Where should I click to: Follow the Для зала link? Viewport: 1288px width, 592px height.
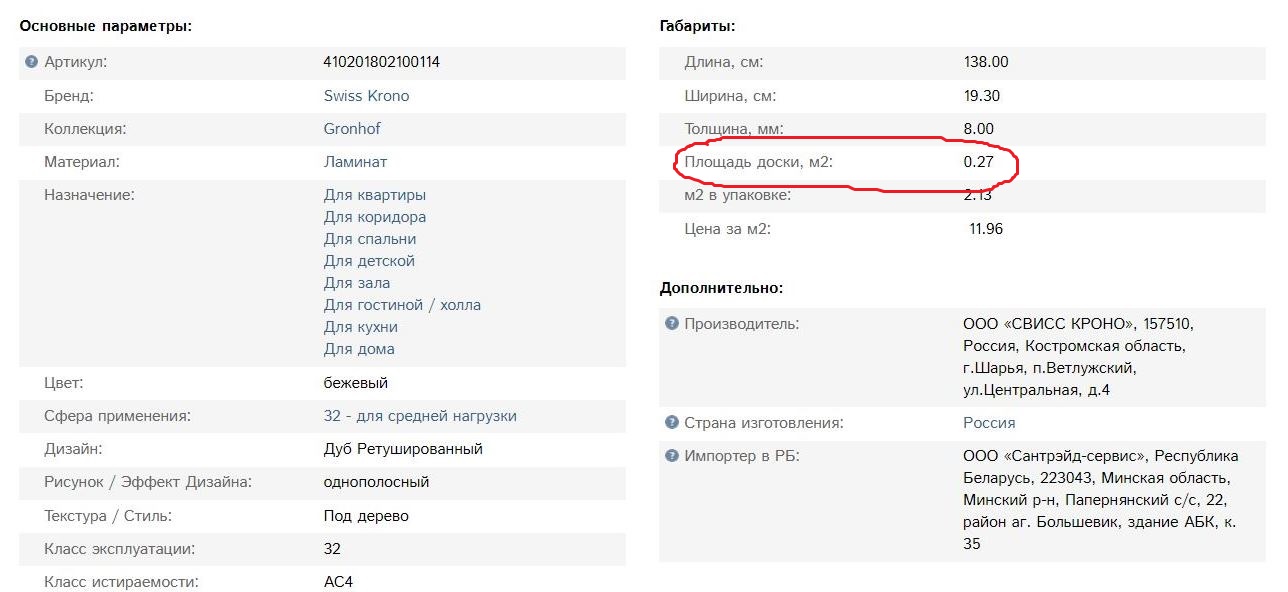357,283
